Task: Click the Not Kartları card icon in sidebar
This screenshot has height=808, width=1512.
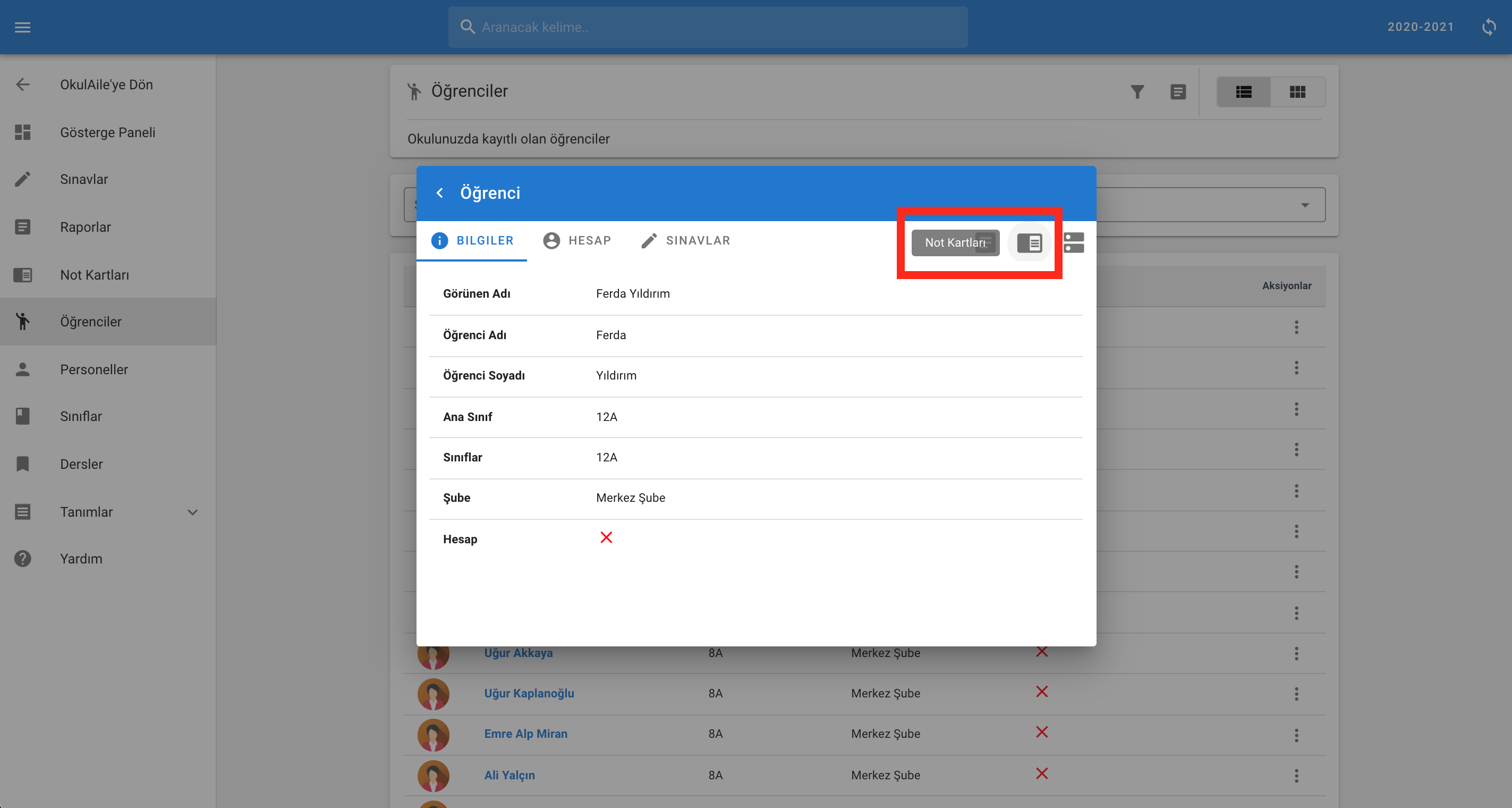Action: (x=22, y=275)
